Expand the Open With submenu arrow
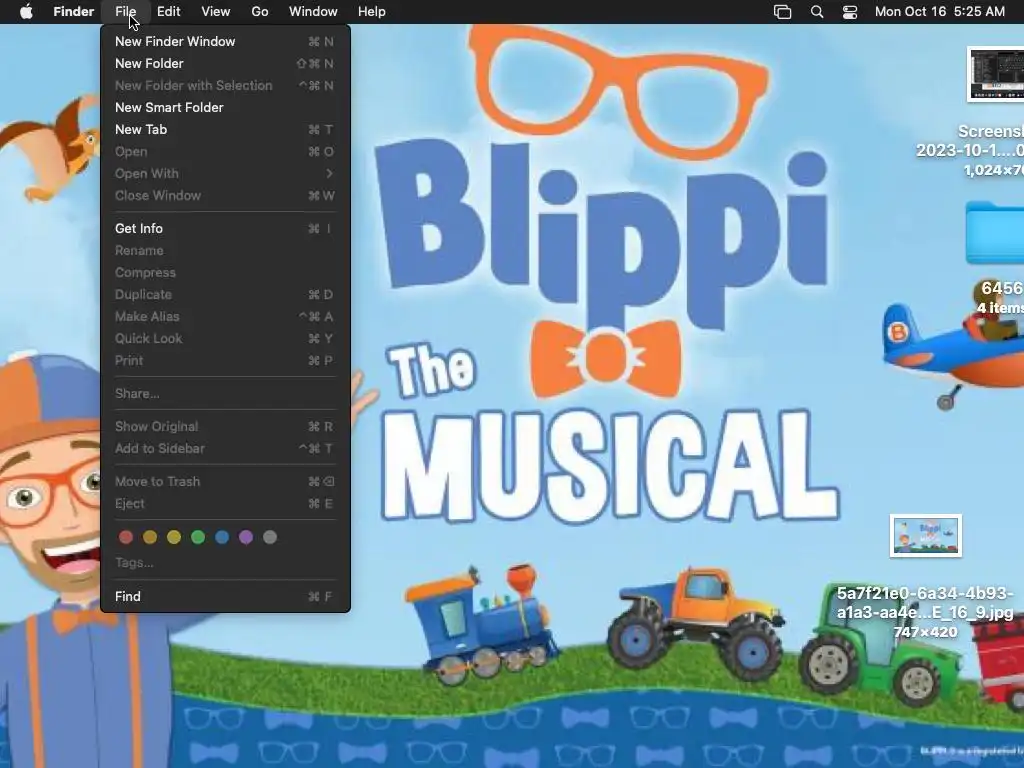The width and height of the screenshot is (1024, 768). point(329,174)
